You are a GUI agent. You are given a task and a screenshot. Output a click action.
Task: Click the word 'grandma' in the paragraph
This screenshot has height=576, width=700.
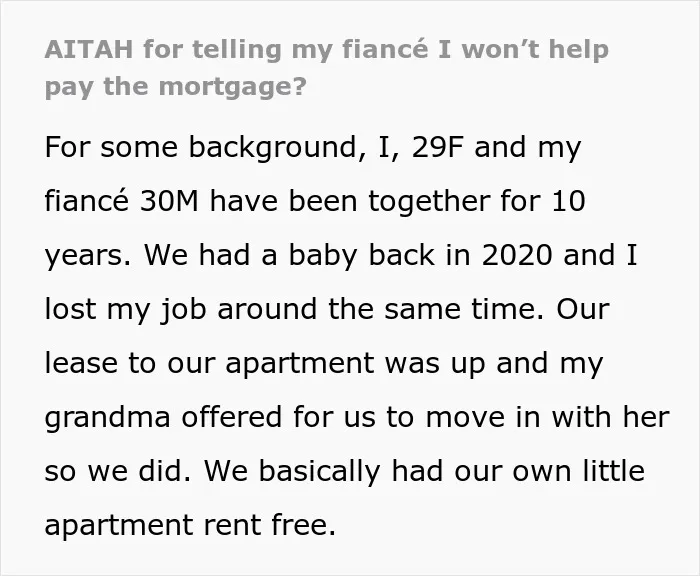(108, 419)
